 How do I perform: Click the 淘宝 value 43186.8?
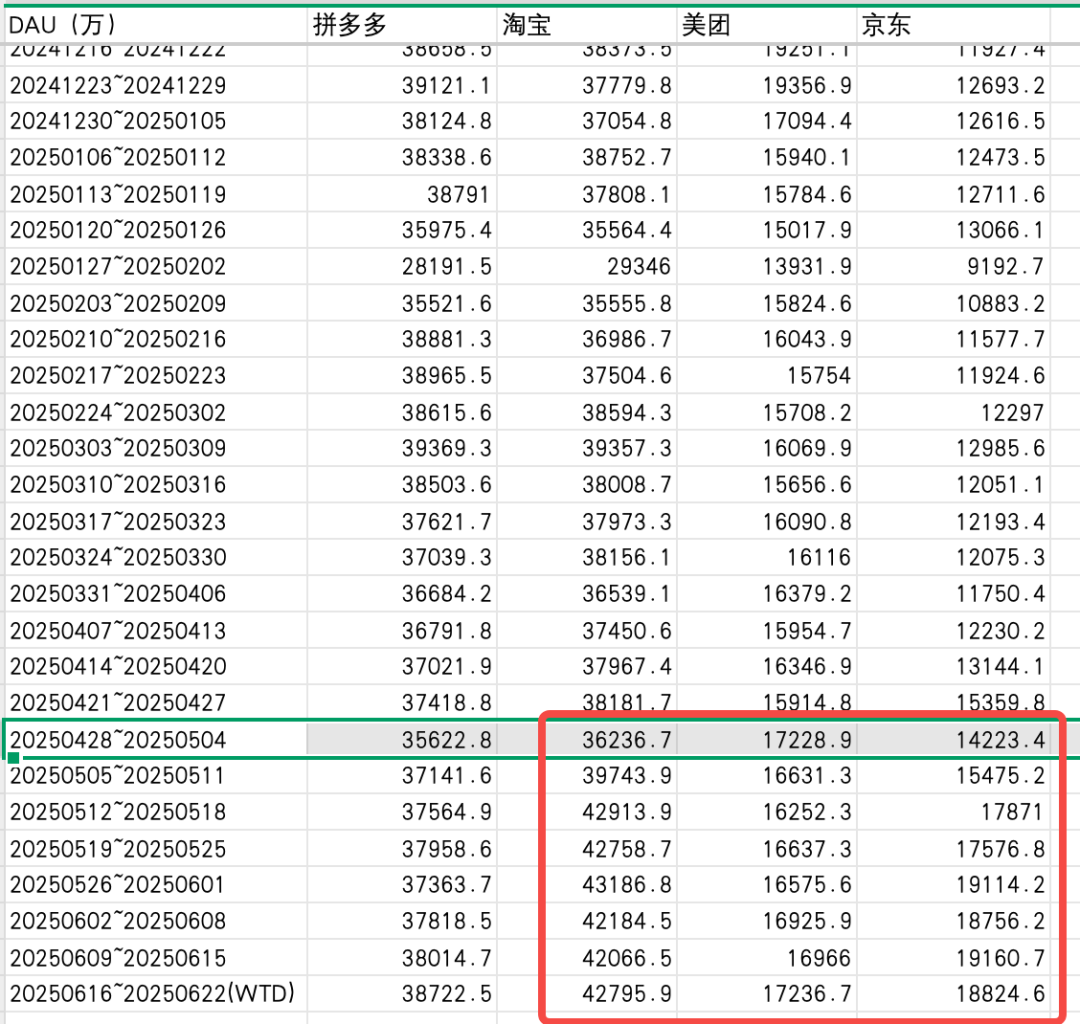[587, 884]
